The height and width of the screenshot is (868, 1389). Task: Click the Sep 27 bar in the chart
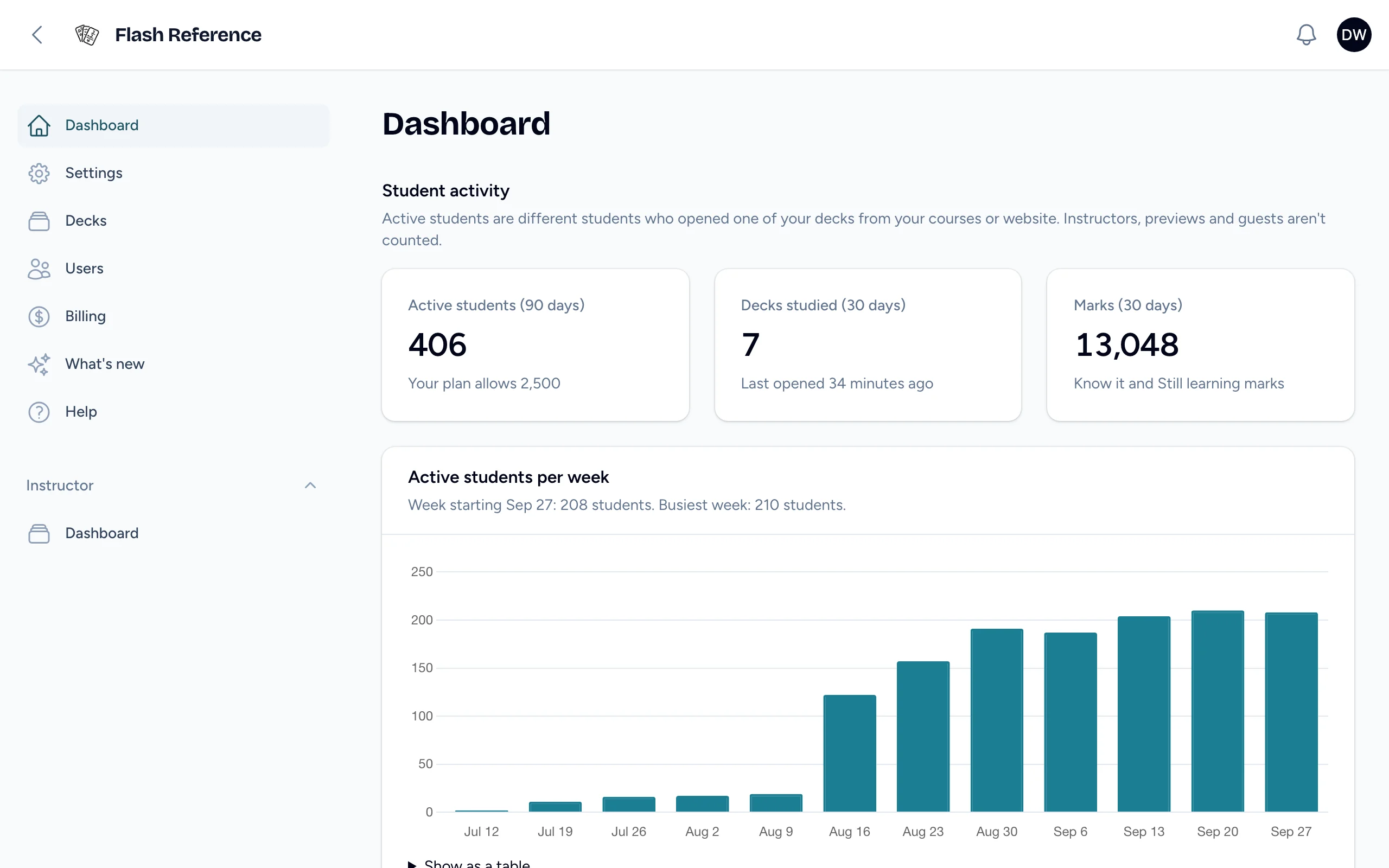pyautogui.click(x=1291, y=712)
